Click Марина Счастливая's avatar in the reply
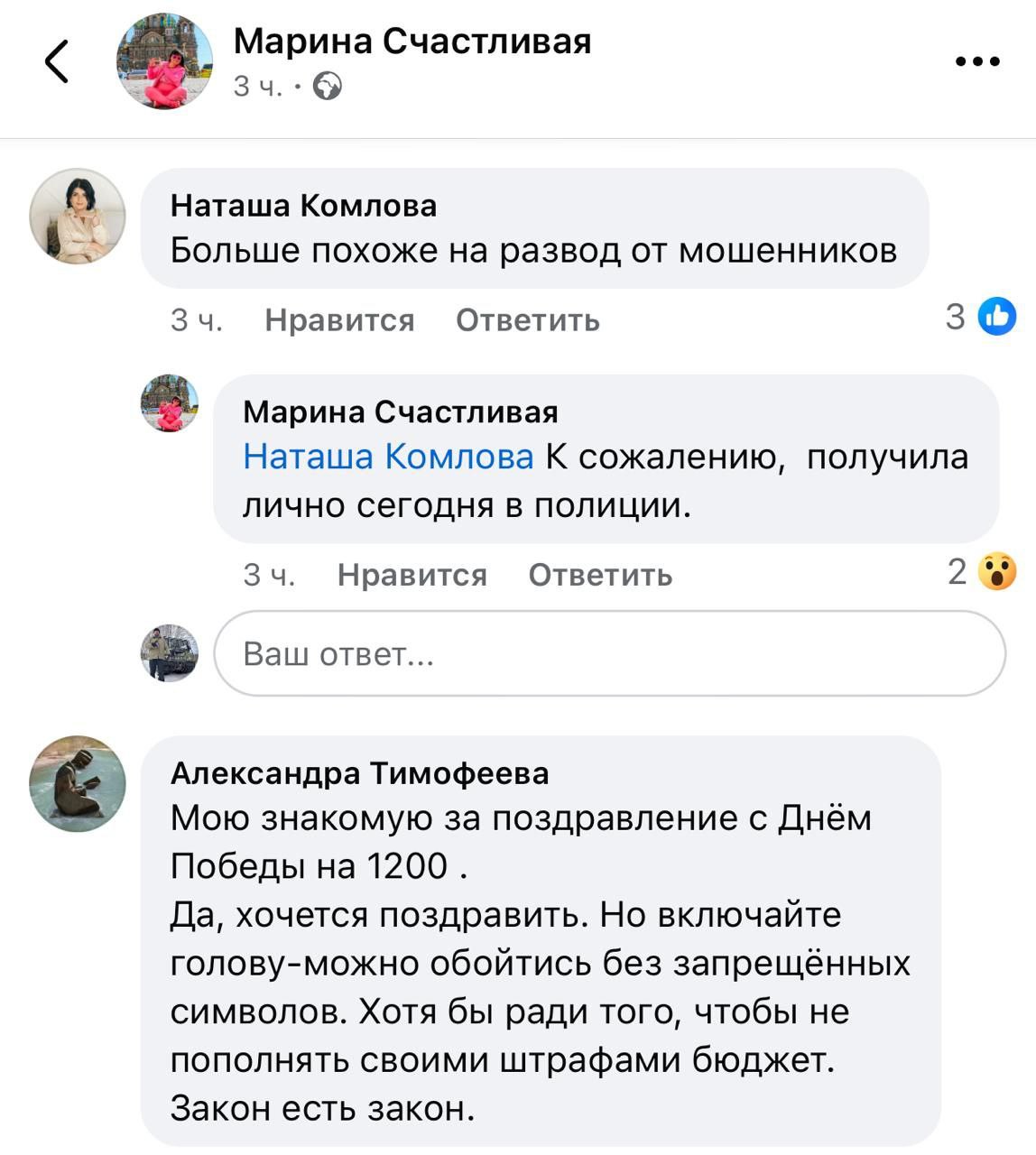 [170, 403]
